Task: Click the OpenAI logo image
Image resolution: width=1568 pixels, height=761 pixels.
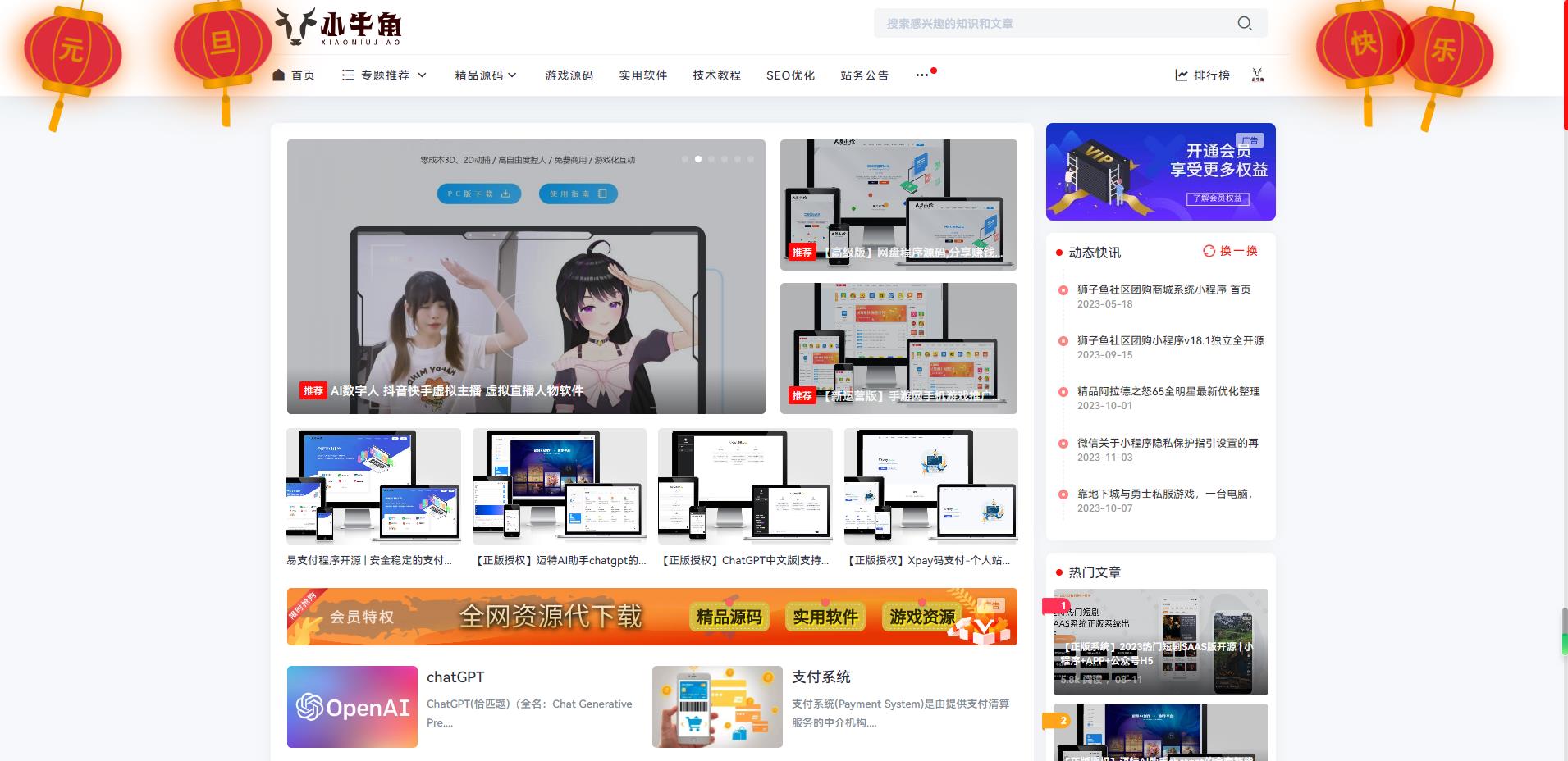Action: coord(352,707)
